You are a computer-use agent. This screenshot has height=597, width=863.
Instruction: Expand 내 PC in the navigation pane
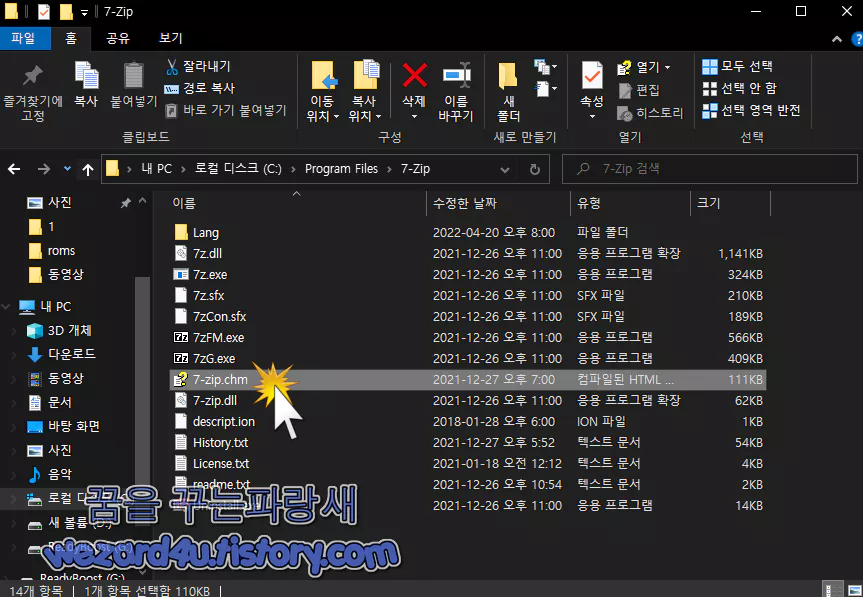tap(6, 306)
